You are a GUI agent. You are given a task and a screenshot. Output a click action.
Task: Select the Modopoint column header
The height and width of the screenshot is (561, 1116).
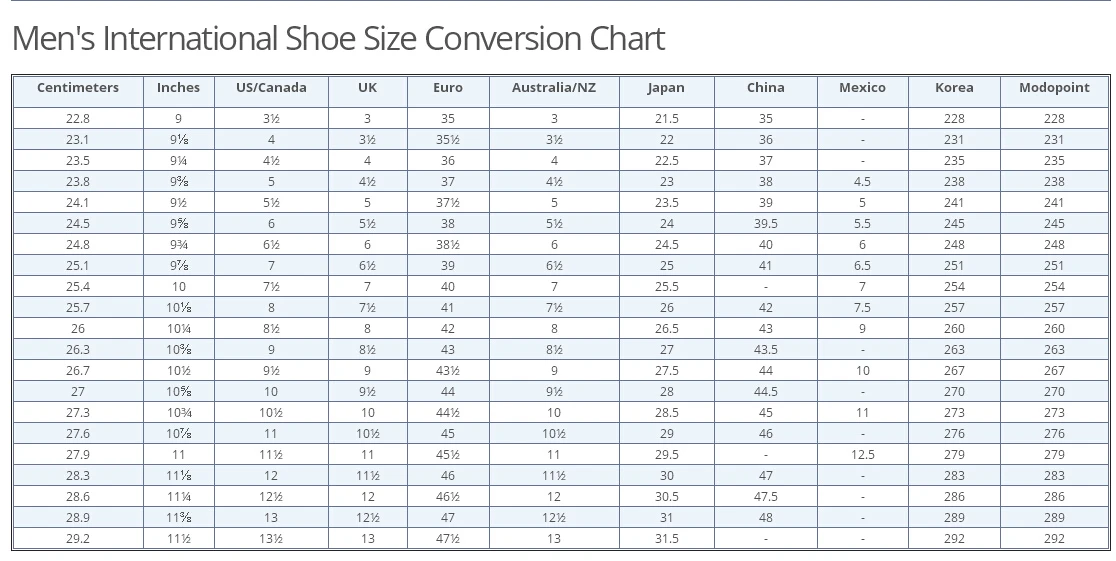pyautogui.click(x=1054, y=88)
